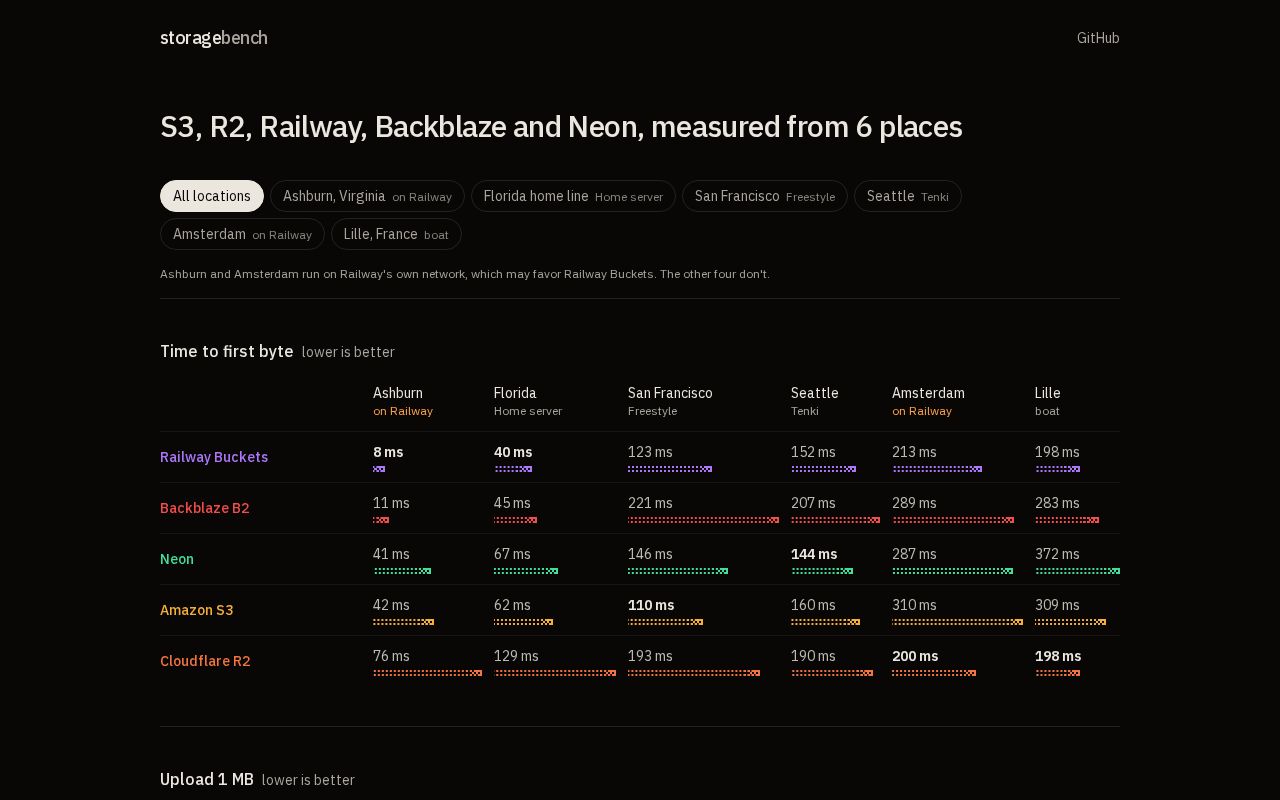Select Amazon S3 310 ms Amsterdam value

pyautogui.click(x=914, y=605)
